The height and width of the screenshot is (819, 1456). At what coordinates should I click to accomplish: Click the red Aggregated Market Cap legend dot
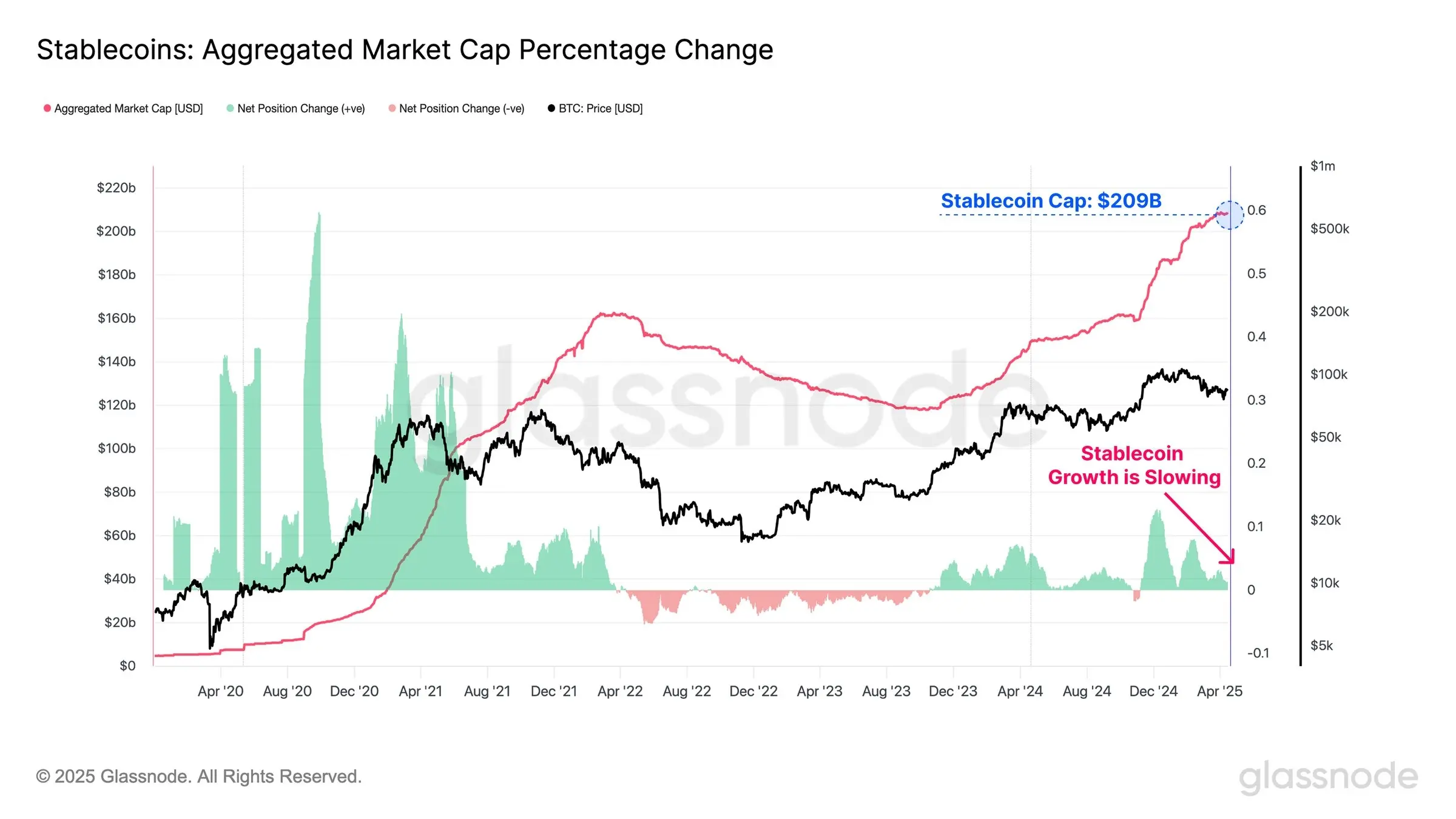(47, 109)
